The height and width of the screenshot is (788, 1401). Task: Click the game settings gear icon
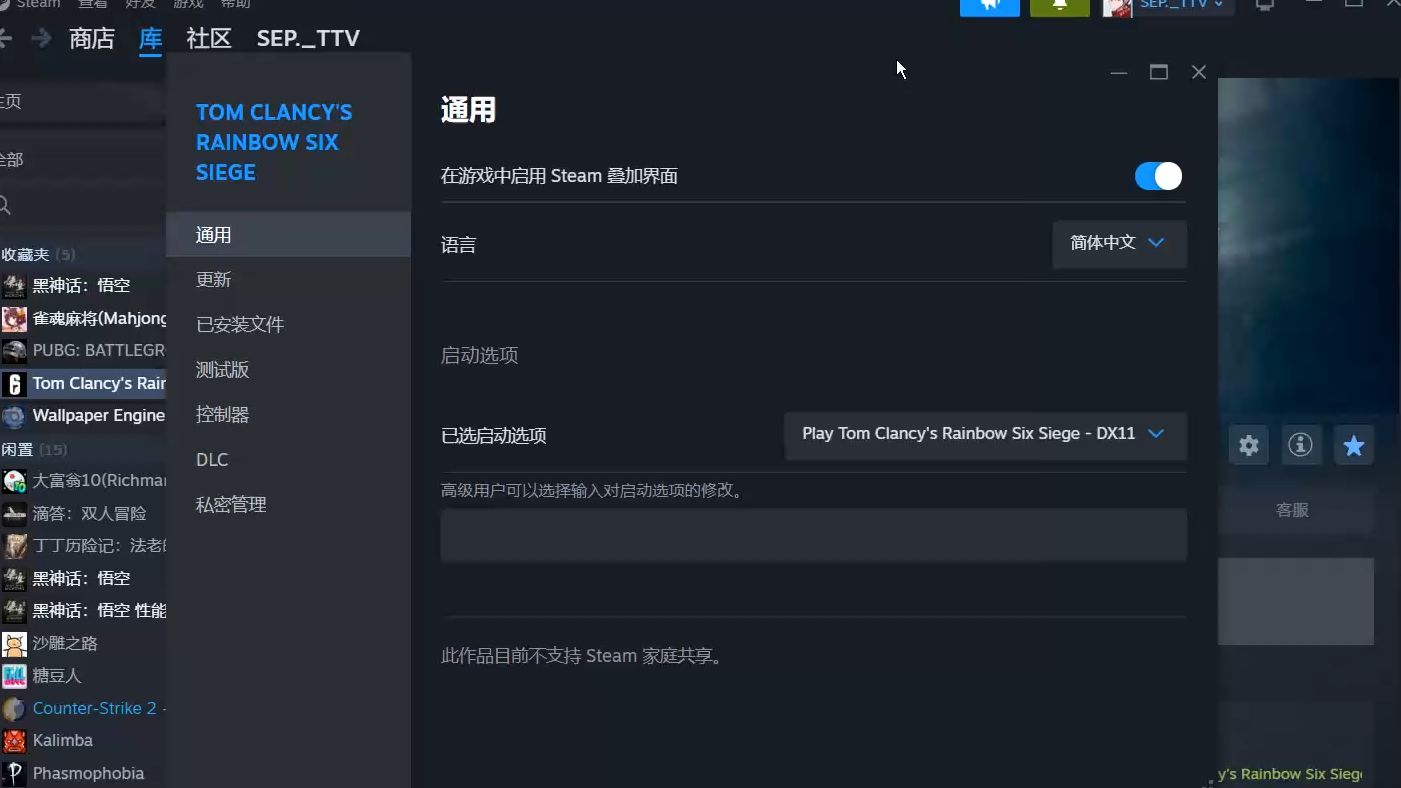tap(1248, 445)
